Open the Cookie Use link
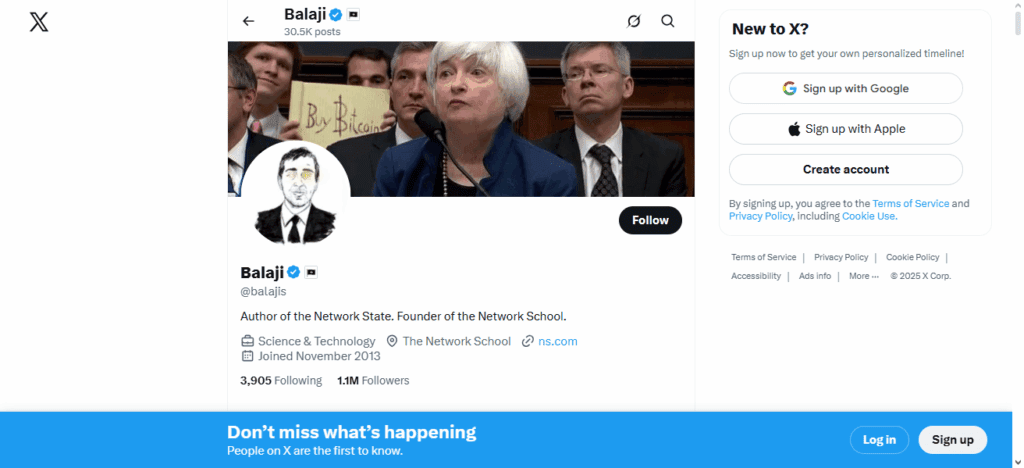This screenshot has height=468, width=1024. pos(868,216)
